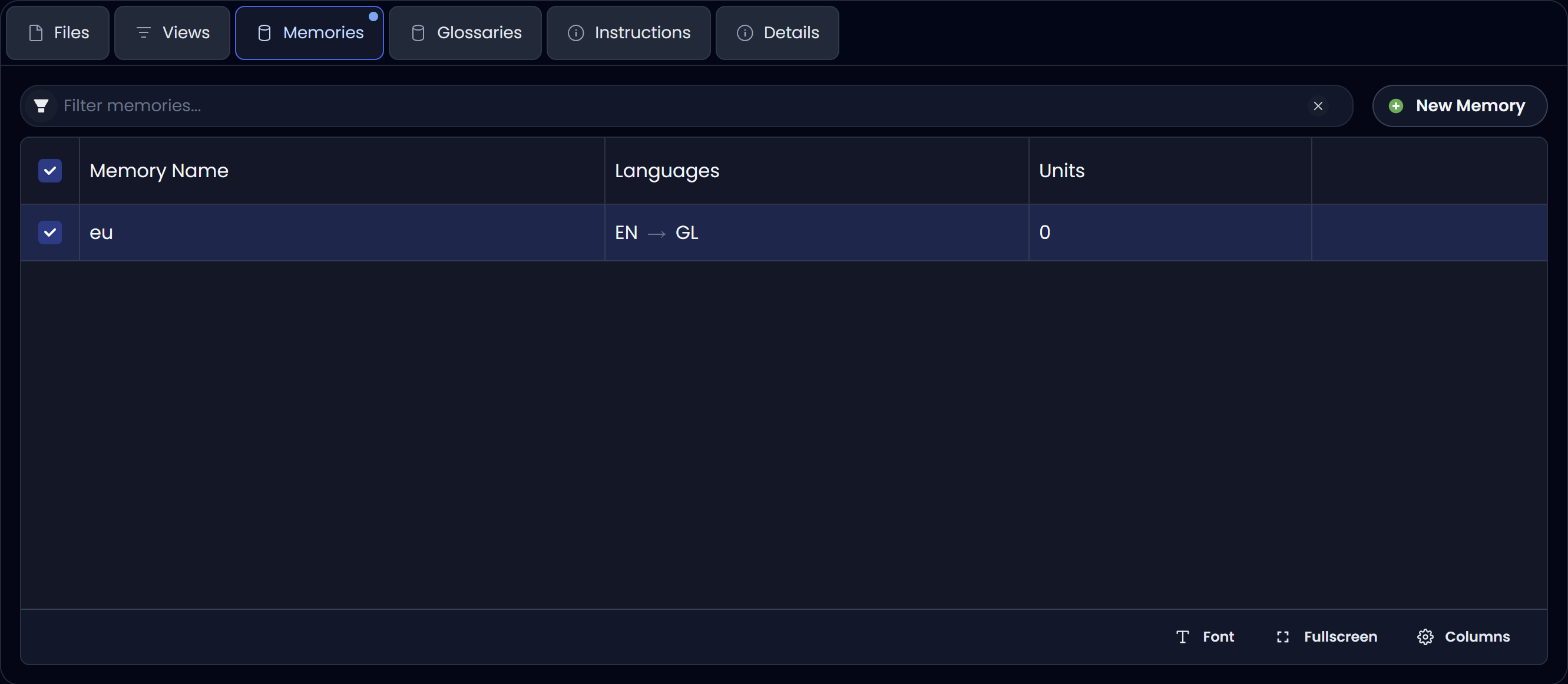This screenshot has width=1568, height=684.
Task: Click the database icon on the Memories tab
Action: (x=264, y=34)
